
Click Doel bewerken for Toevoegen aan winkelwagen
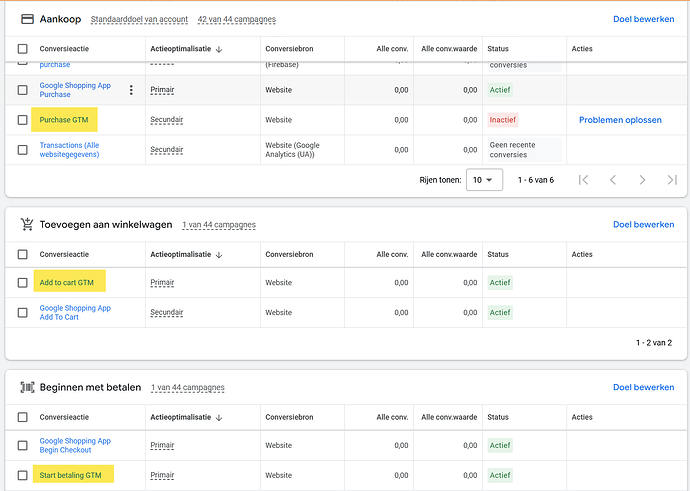pos(643,224)
